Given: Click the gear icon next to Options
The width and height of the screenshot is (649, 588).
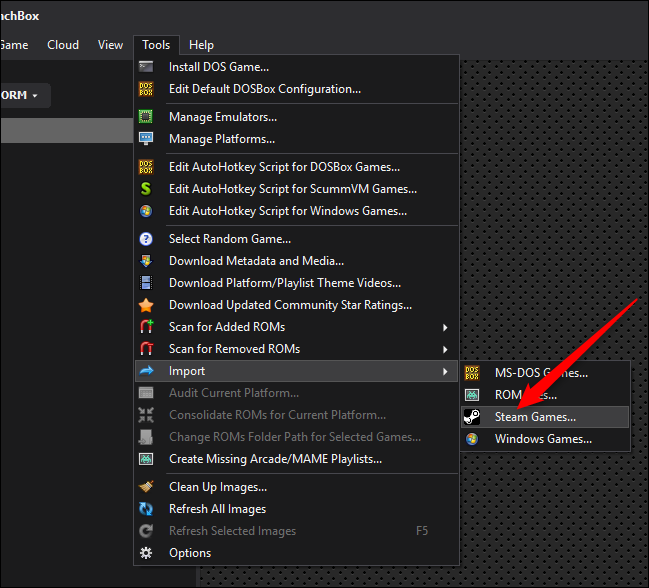Looking at the screenshot, I should click(x=146, y=553).
